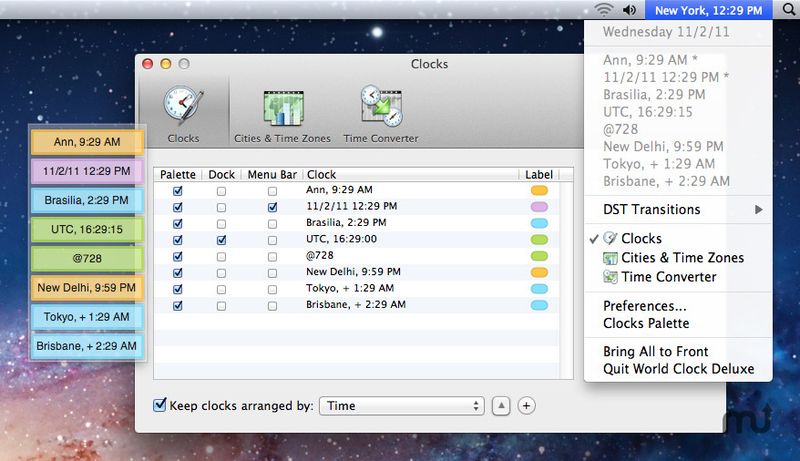800x461 pixels.
Task: Click 11/2/11 12:29 PM palette tile
Action: [x=87, y=171]
